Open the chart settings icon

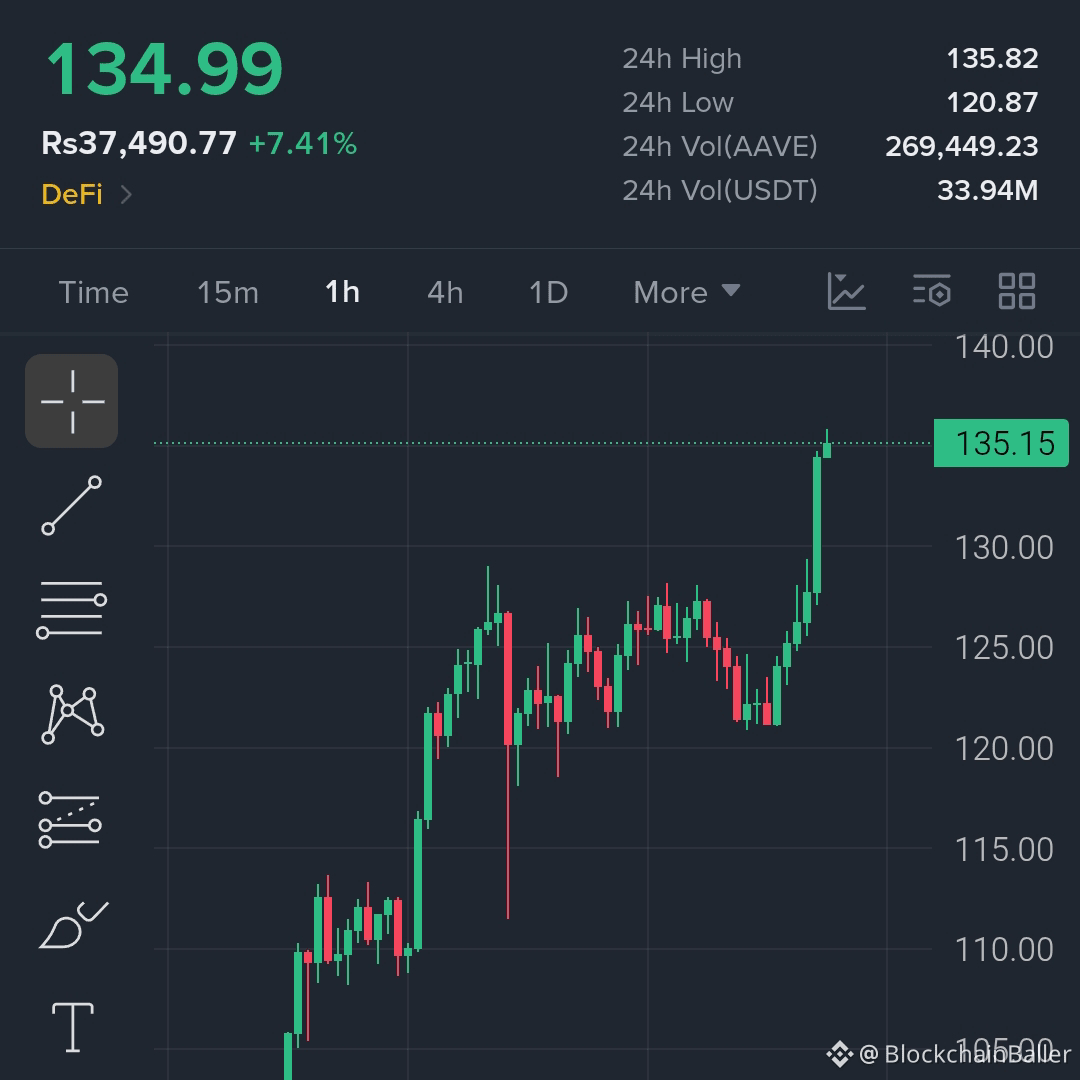(x=932, y=291)
